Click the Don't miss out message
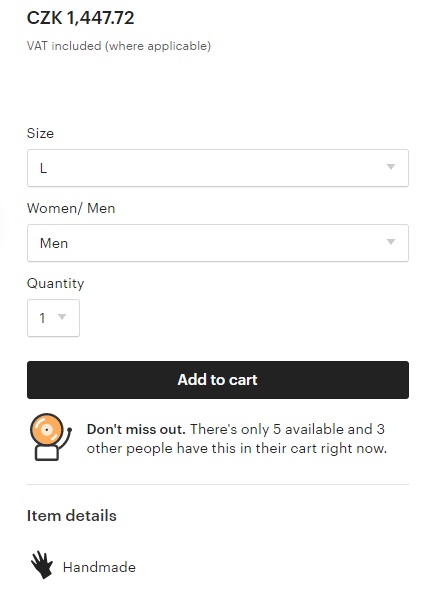432x590 pixels. click(237, 439)
